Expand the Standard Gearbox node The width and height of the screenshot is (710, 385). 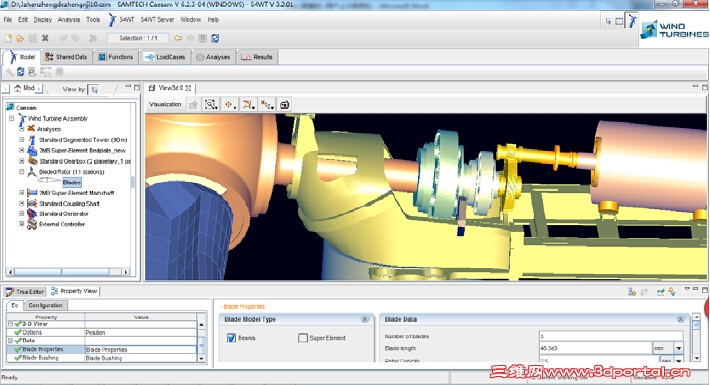[21, 161]
